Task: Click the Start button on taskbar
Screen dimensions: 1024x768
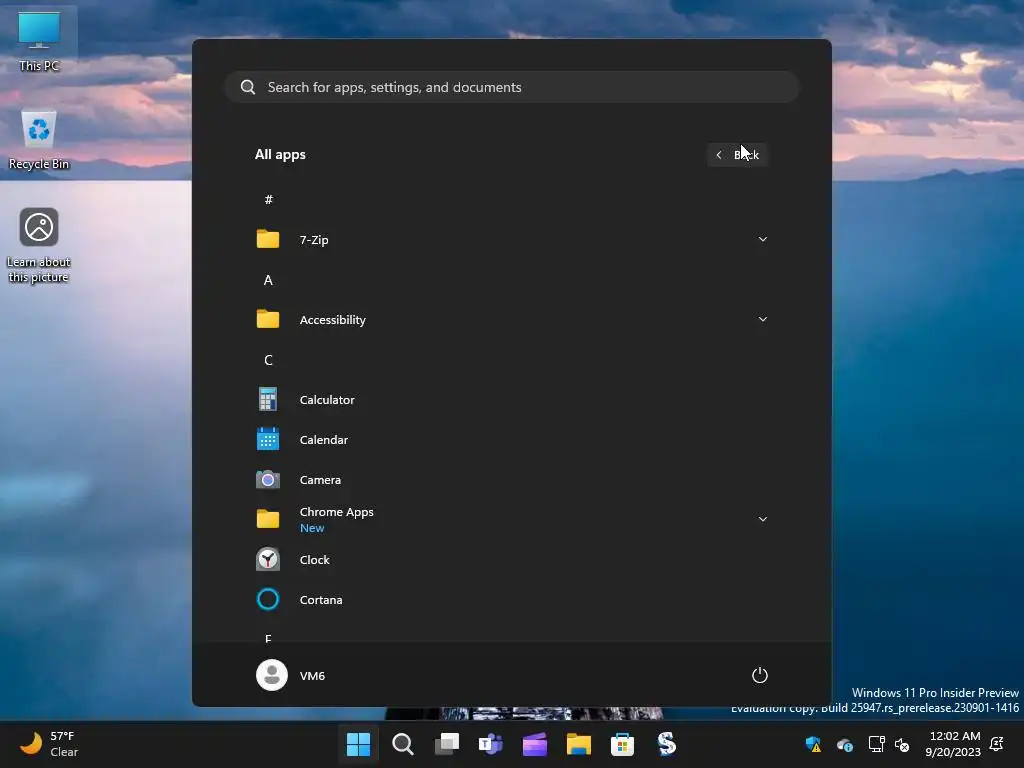Action: (359, 744)
